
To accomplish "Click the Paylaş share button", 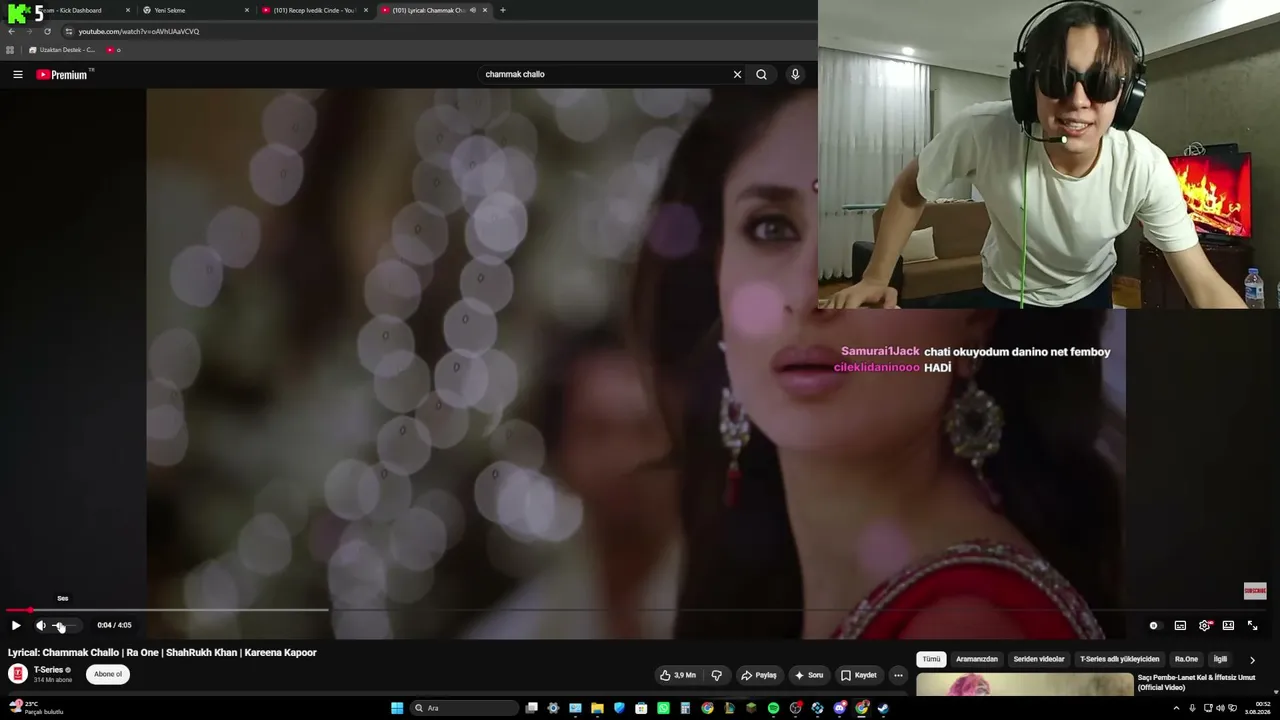I will [759, 675].
